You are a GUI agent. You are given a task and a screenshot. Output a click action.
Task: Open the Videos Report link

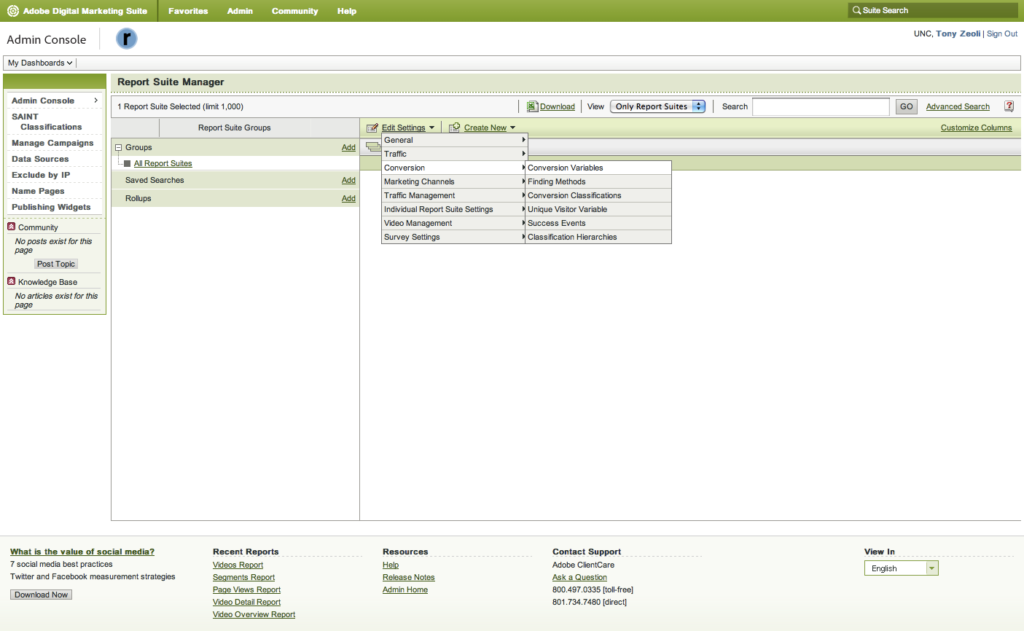pos(238,565)
